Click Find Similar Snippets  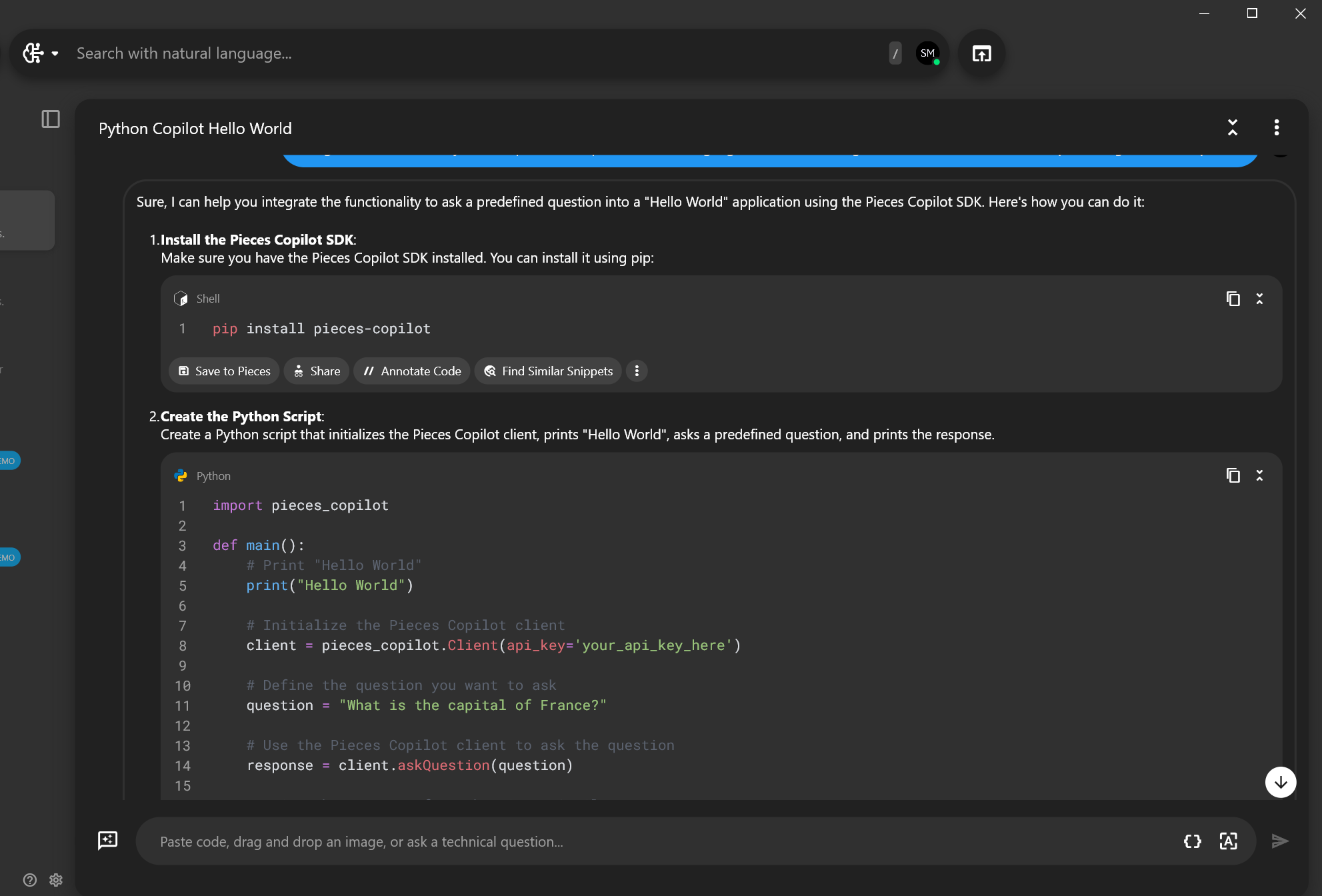548,371
